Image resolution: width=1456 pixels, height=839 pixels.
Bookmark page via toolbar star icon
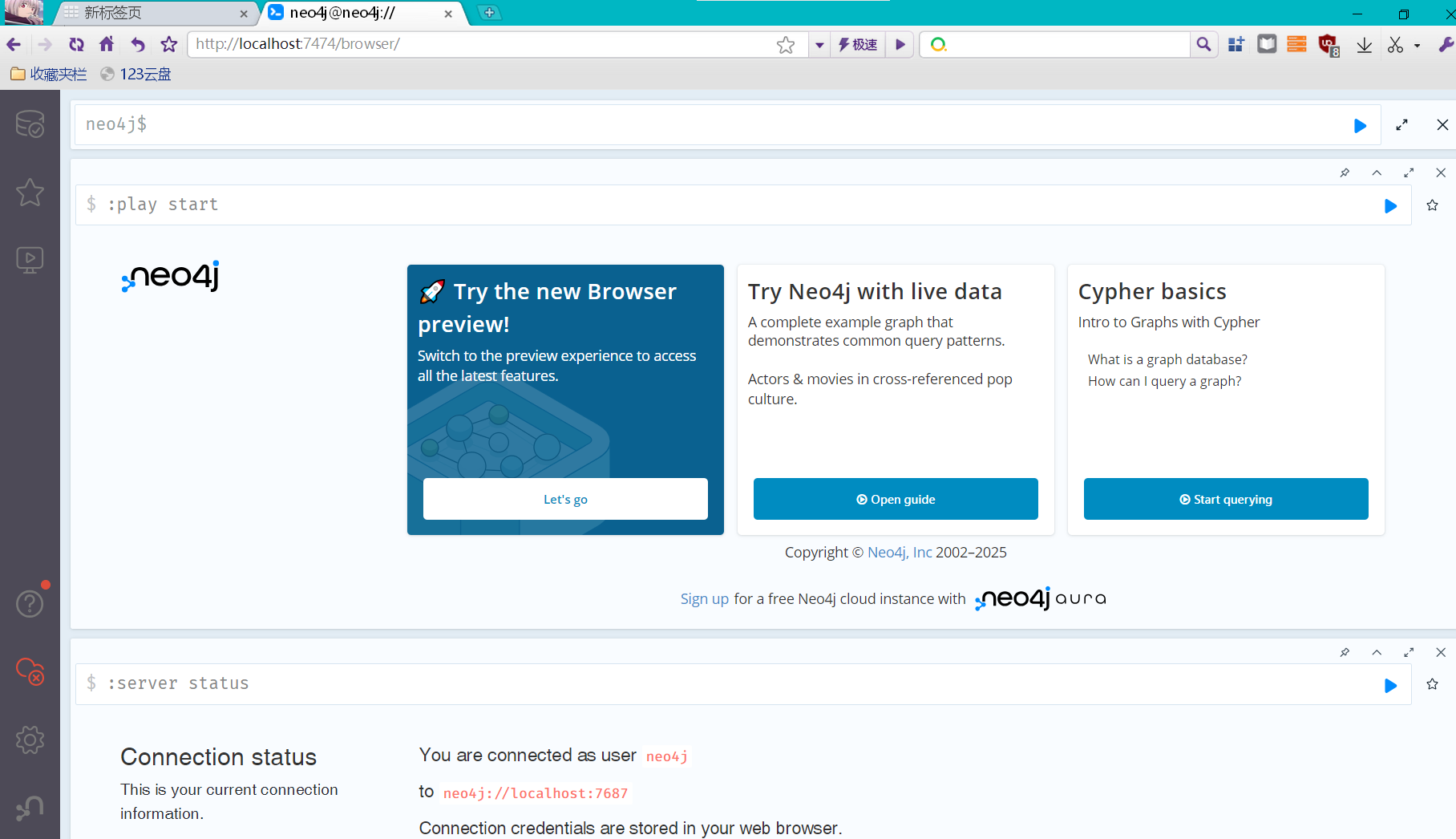click(x=168, y=44)
